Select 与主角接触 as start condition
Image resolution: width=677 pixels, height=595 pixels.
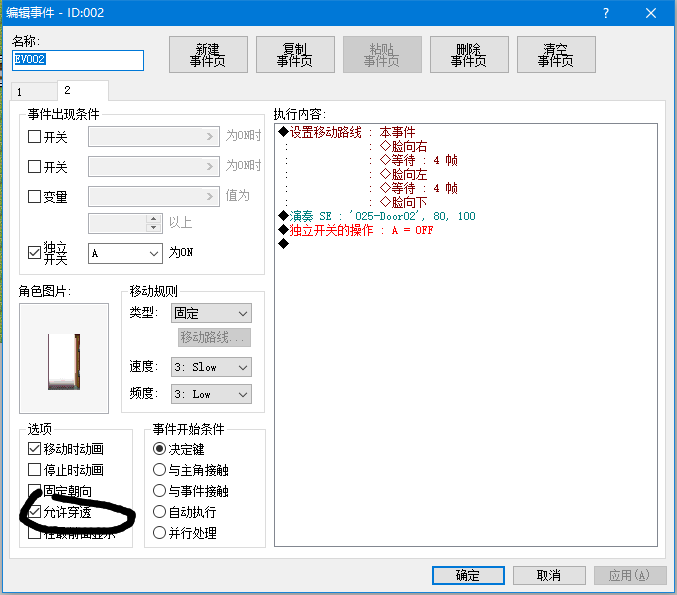[x=159, y=470]
